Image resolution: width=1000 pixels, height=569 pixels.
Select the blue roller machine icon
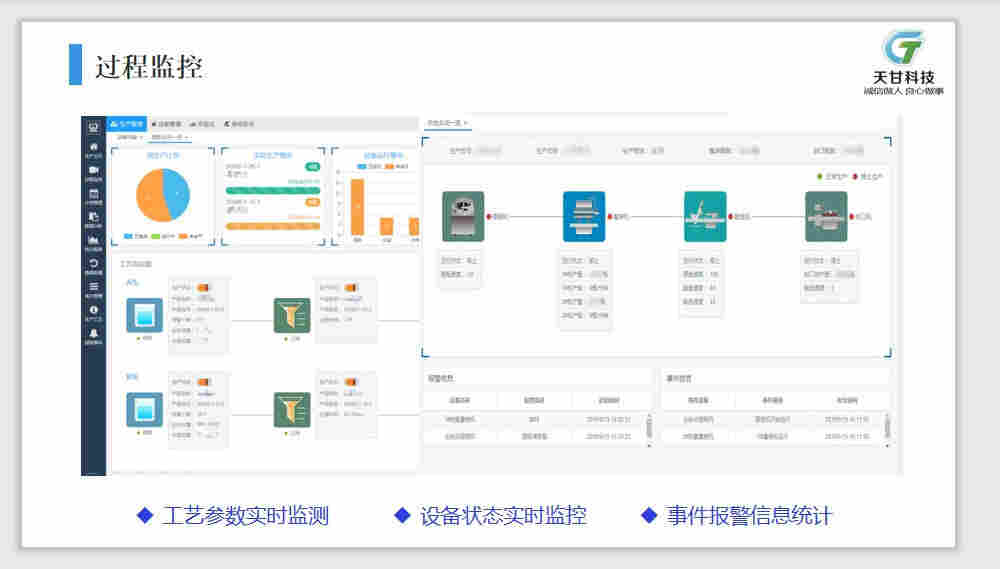click(584, 216)
